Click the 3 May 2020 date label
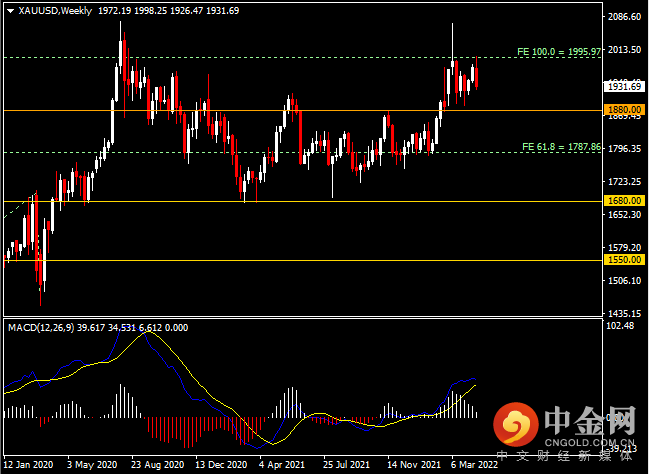The height and width of the screenshot is (474, 650). 92,464
